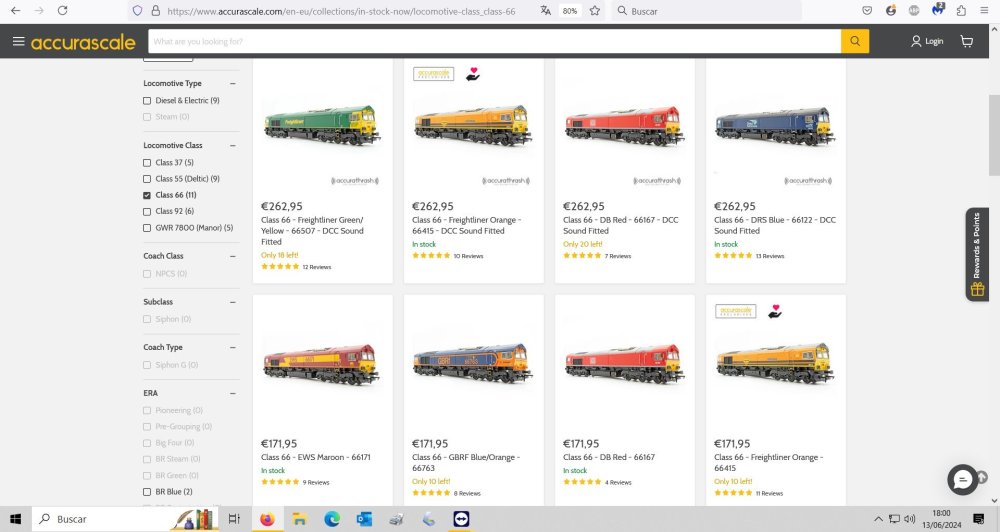
Task: Click the GBRF blue/orange locomotive image
Action: click(473, 362)
